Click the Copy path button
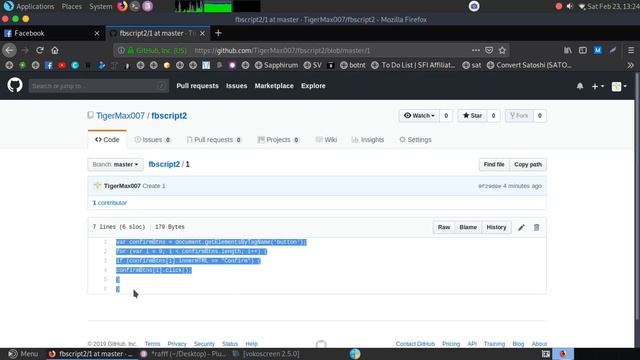The height and width of the screenshot is (360, 640). (528, 164)
